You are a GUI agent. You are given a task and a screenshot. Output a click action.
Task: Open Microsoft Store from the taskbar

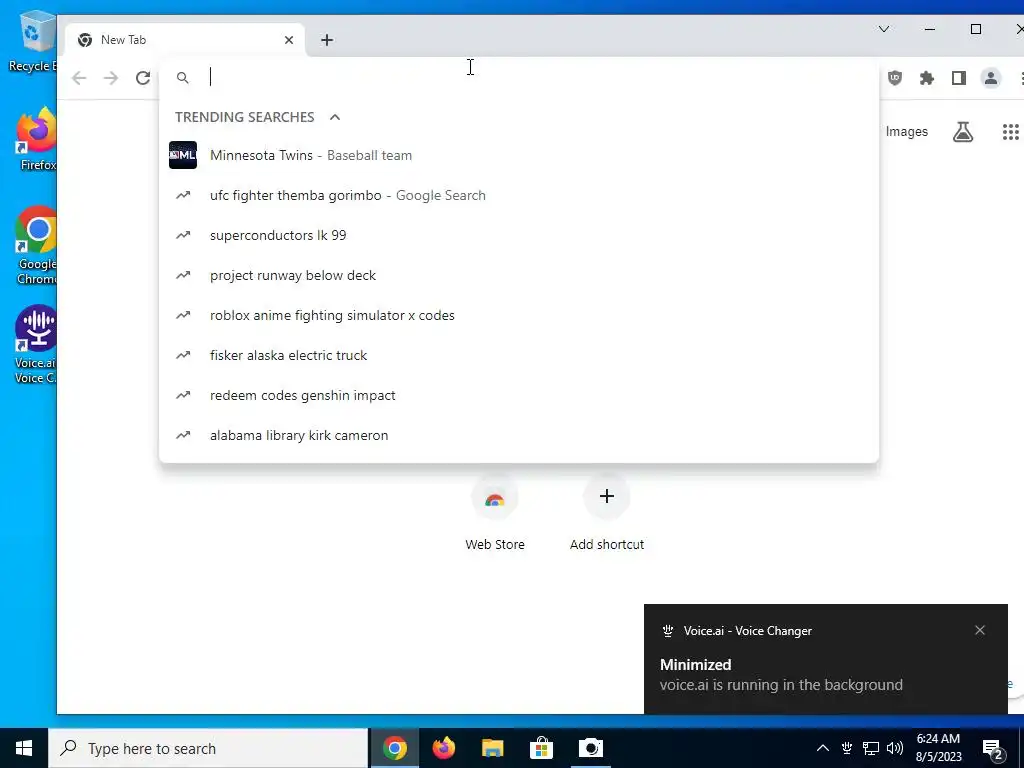[x=541, y=748]
